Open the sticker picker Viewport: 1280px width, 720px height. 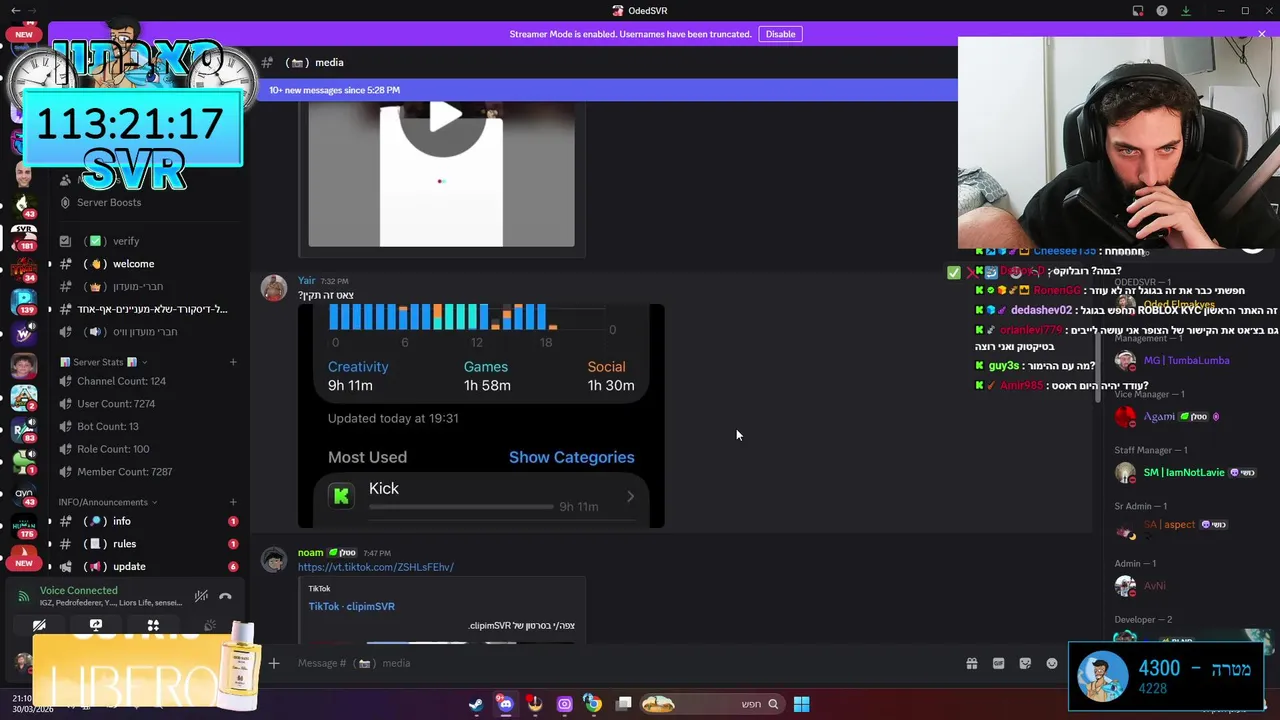pyautogui.click(x=1025, y=663)
